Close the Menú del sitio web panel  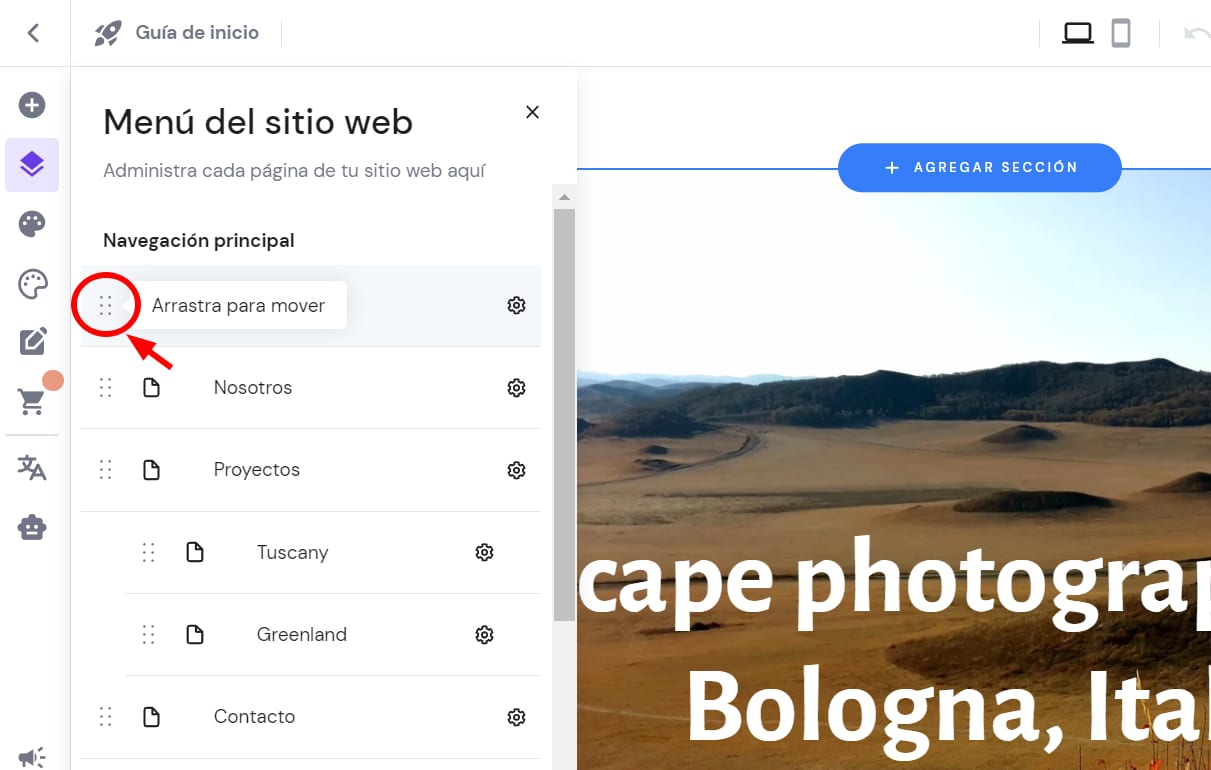pyautogui.click(x=532, y=112)
